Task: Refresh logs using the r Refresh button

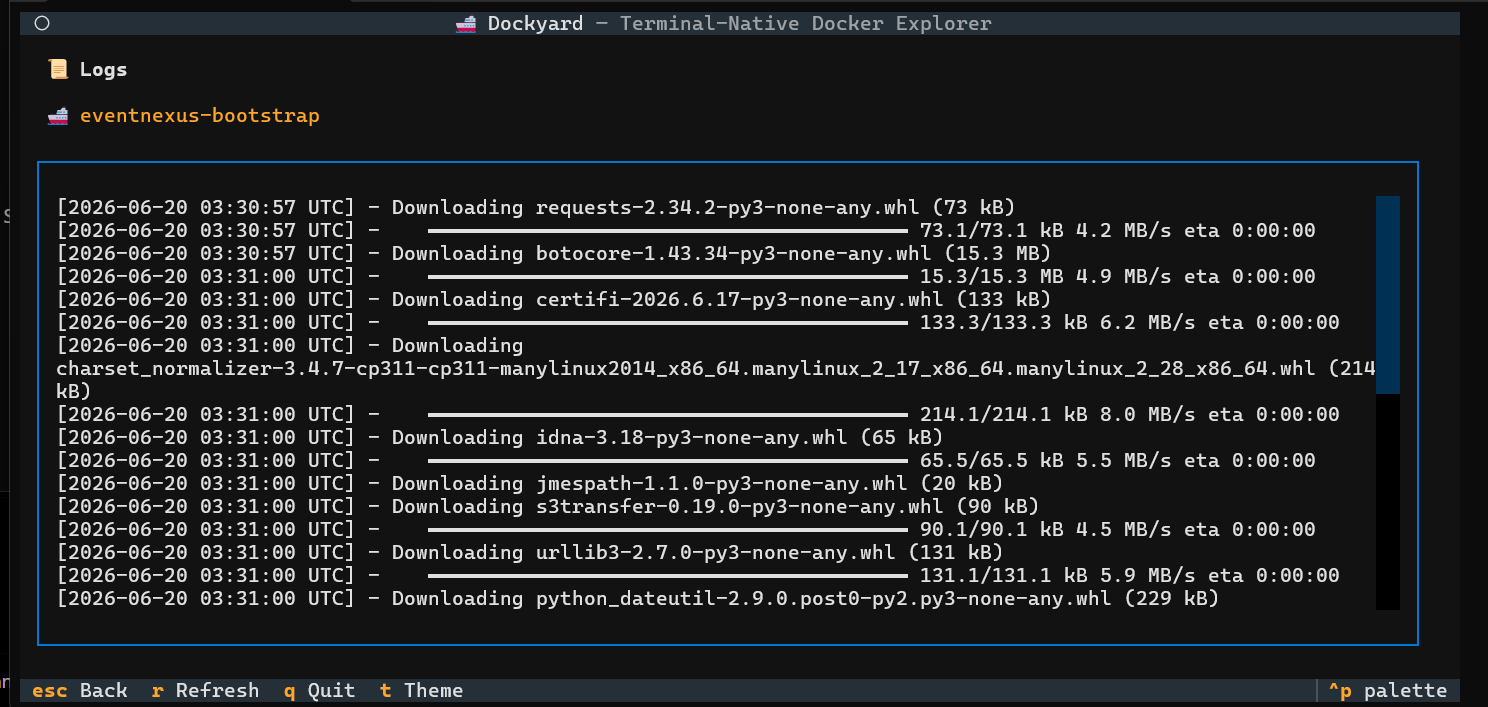Action: click(x=205, y=690)
